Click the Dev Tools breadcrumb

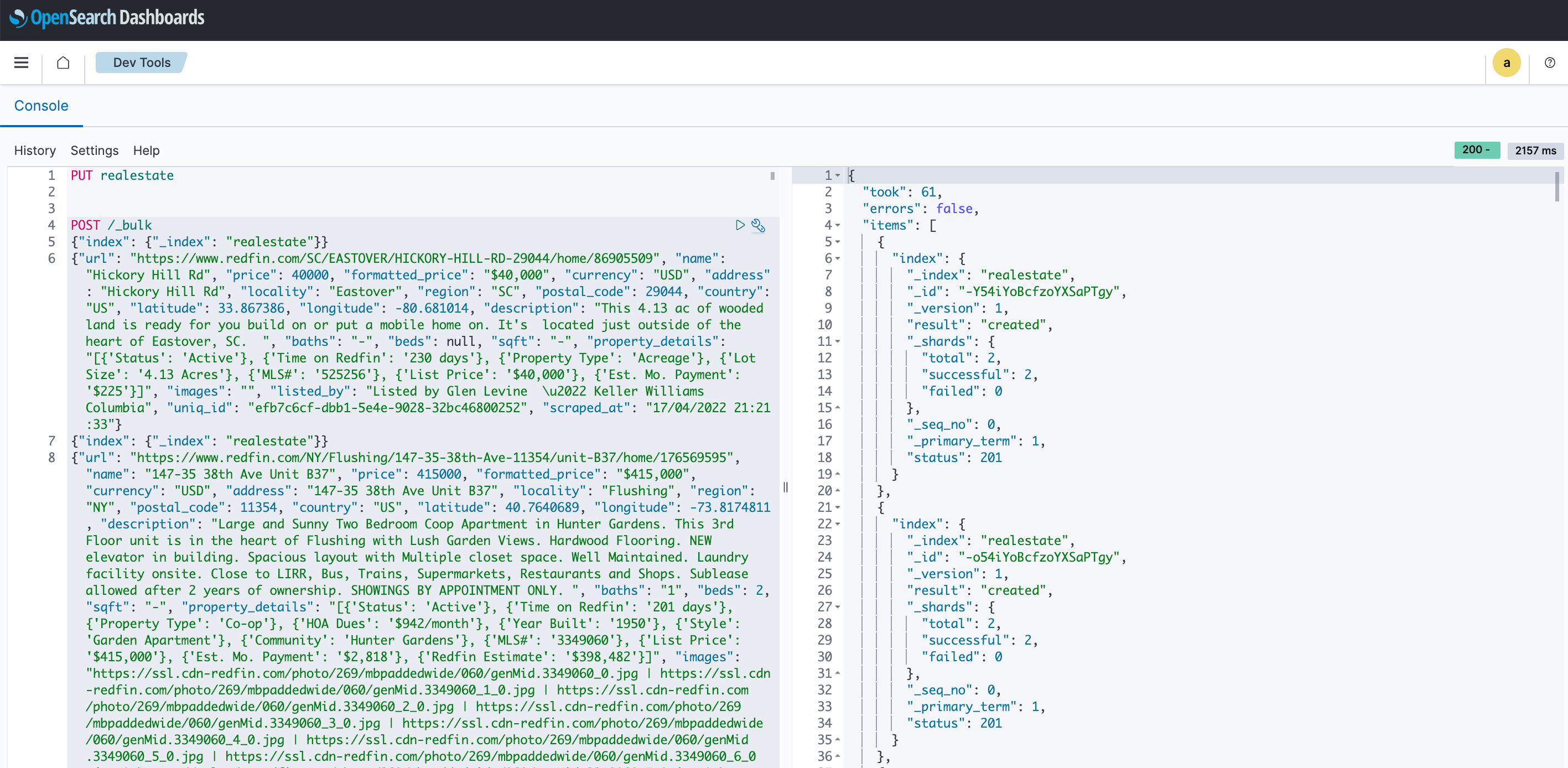pos(141,63)
